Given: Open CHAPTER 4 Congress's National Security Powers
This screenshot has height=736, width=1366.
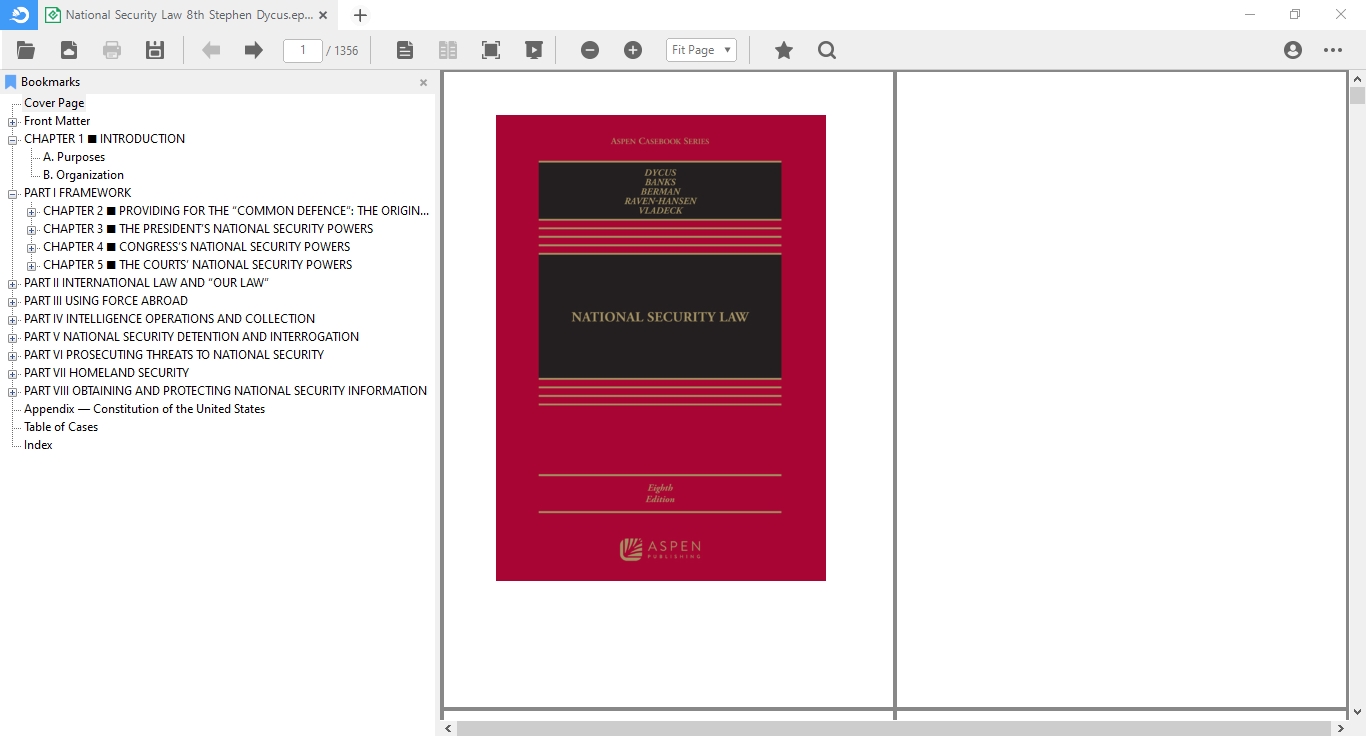Looking at the screenshot, I should tap(196, 247).
